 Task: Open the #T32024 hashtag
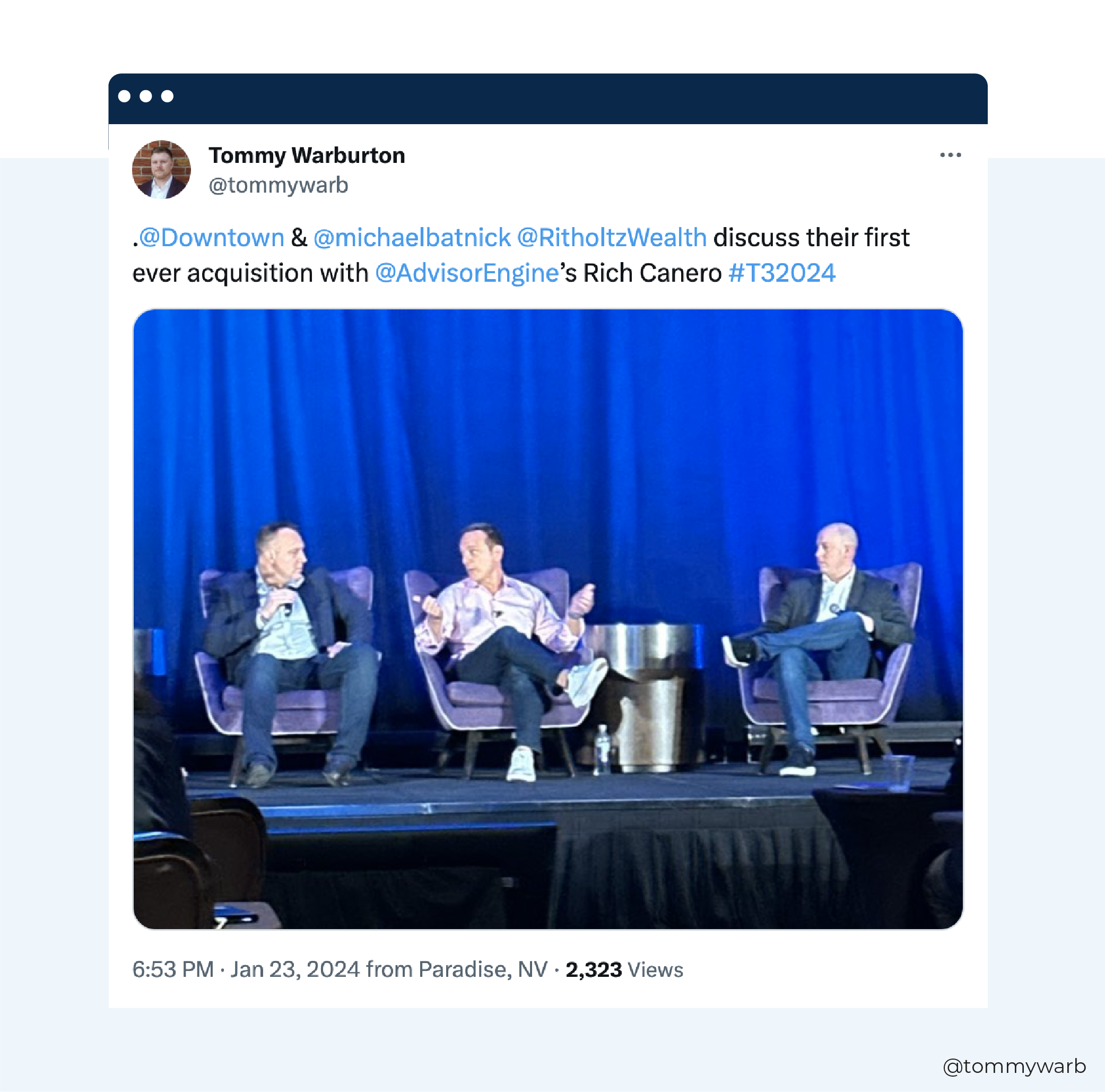[782, 273]
